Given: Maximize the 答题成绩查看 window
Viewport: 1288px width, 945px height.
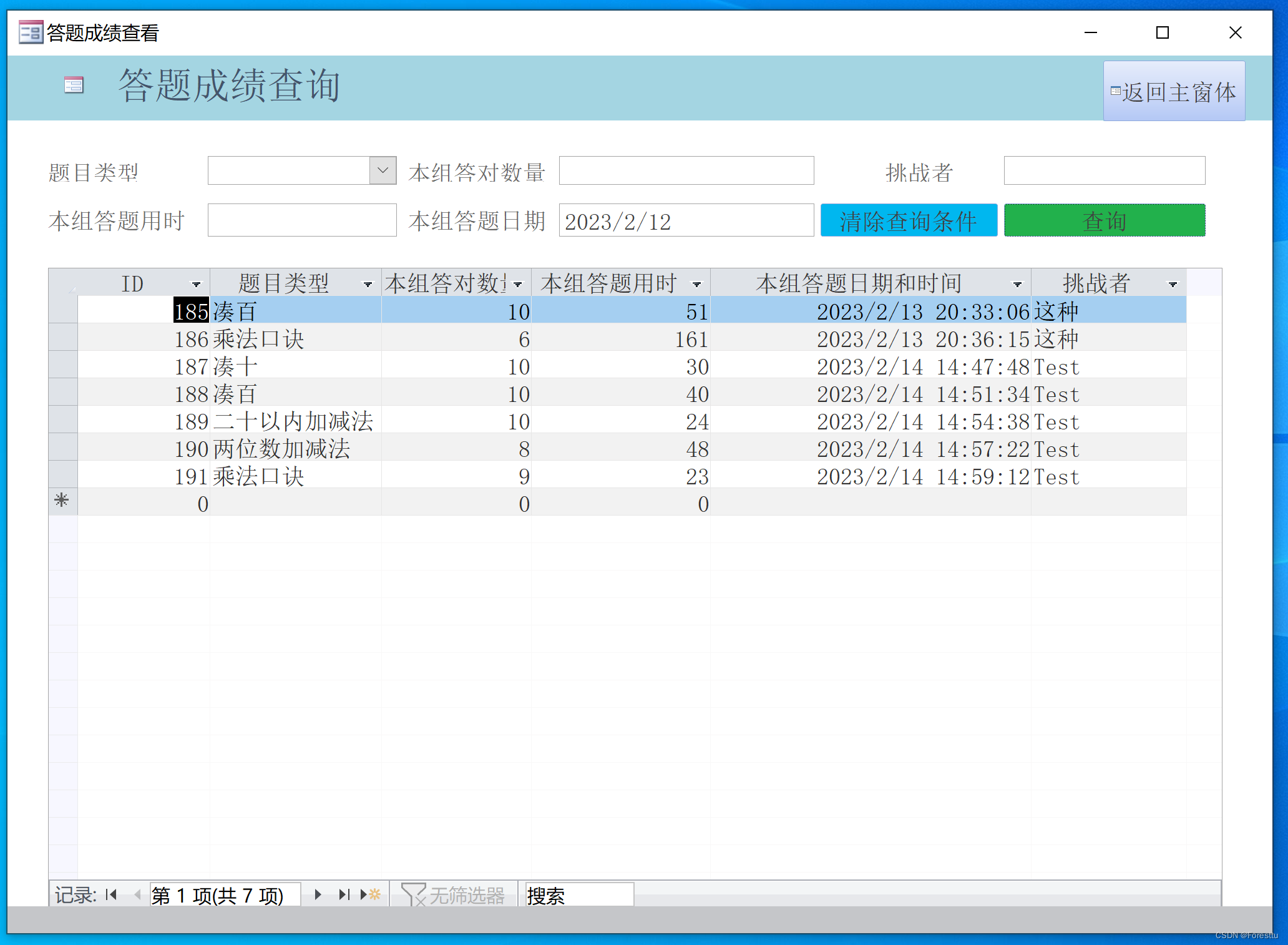Looking at the screenshot, I should pos(1163,32).
